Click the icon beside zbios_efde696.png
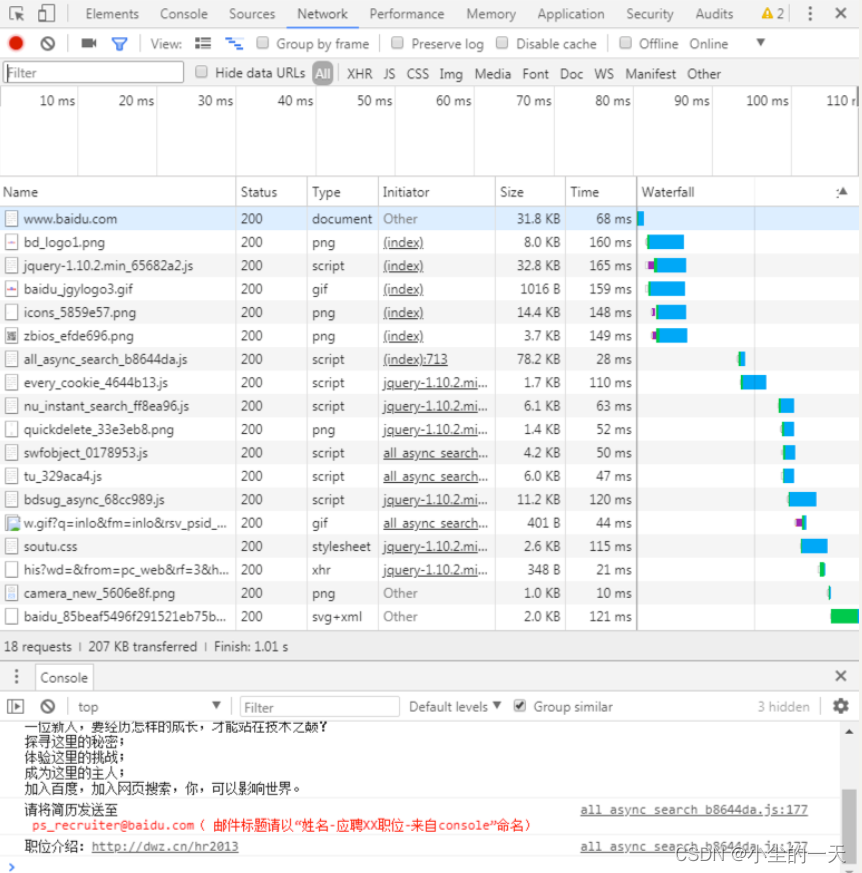The width and height of the screenshot is (862, 873). 11,336
